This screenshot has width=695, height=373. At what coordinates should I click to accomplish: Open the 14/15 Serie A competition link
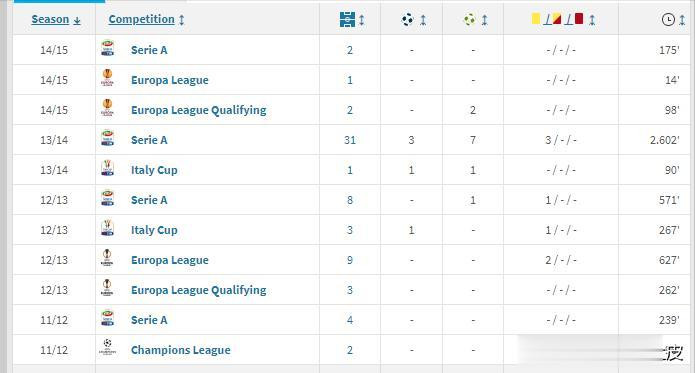click(149, 50)
